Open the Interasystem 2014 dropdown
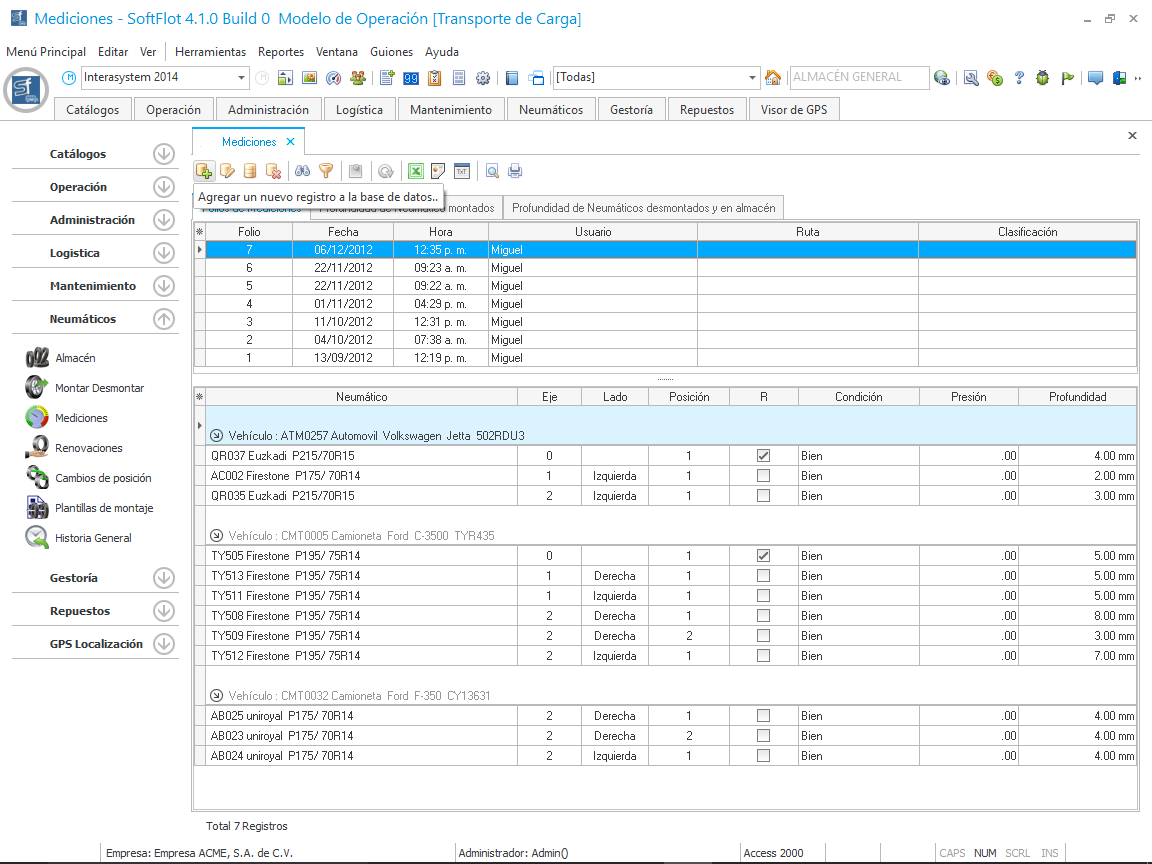The image size is (1152, 864). click(242, 78)
